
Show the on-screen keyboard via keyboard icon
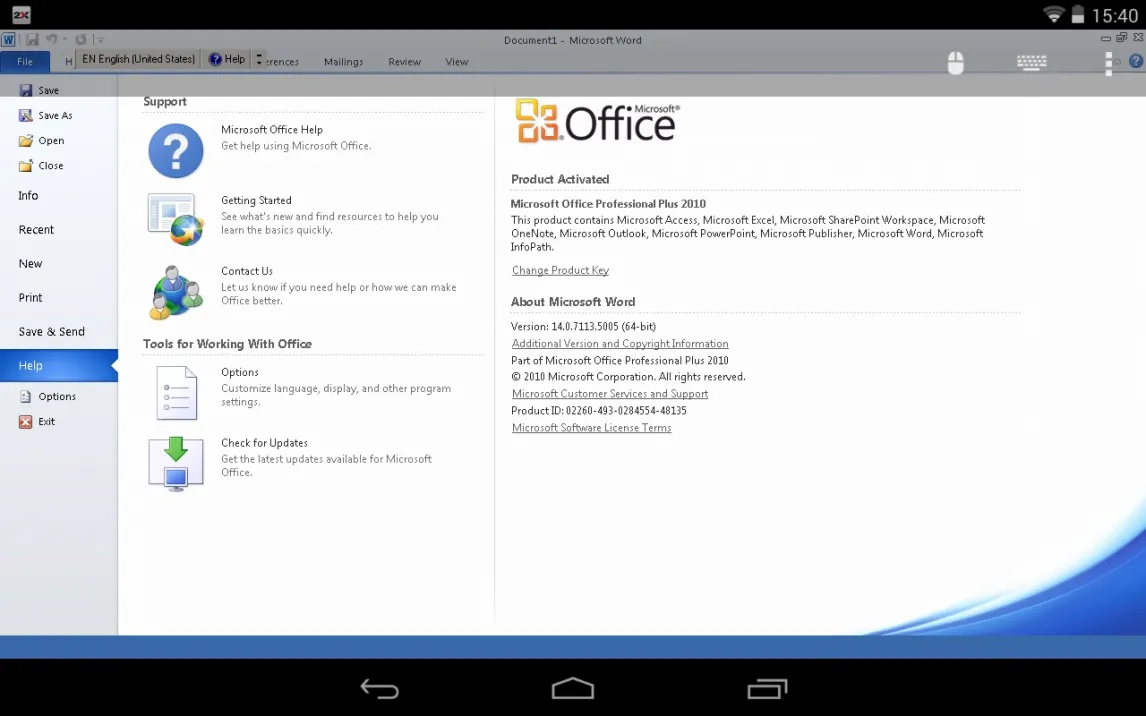[x=1031, y=62]
